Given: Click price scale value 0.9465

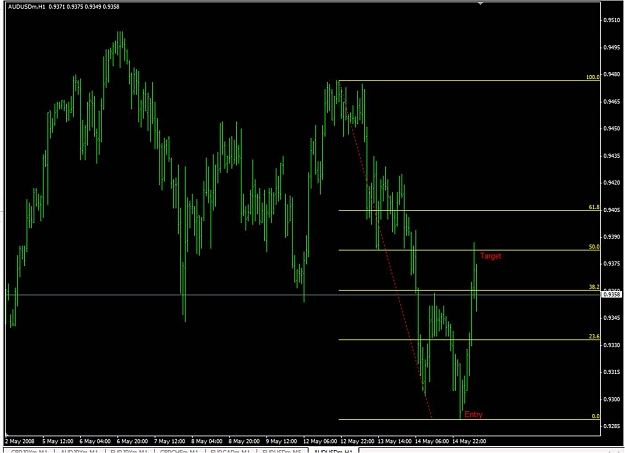Looking at the screenshot, I should (x=611, y=102).
